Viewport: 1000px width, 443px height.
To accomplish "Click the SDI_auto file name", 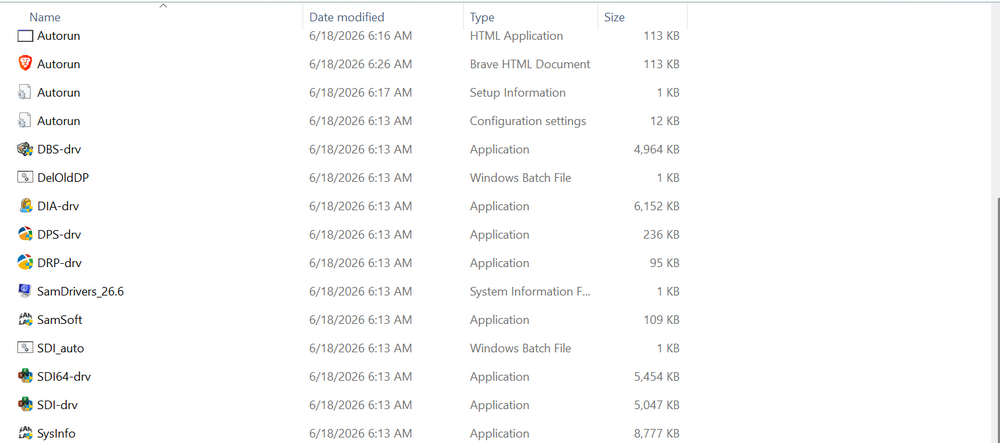I will point(61,348).
